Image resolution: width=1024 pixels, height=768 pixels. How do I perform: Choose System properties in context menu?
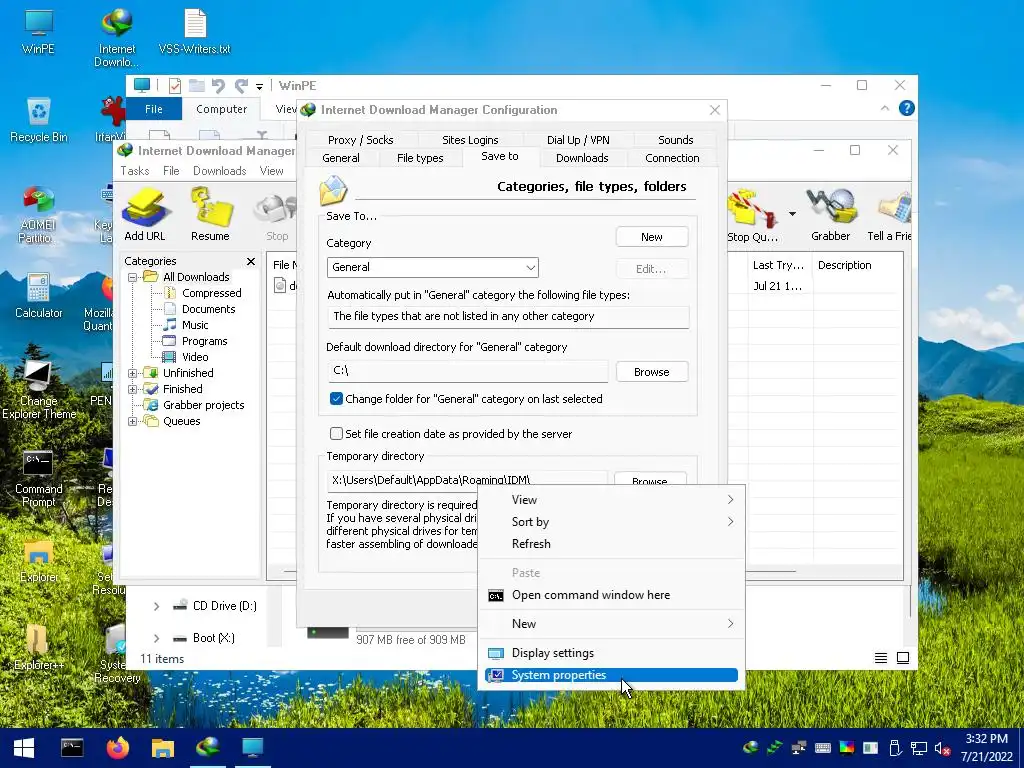point(611,675)
